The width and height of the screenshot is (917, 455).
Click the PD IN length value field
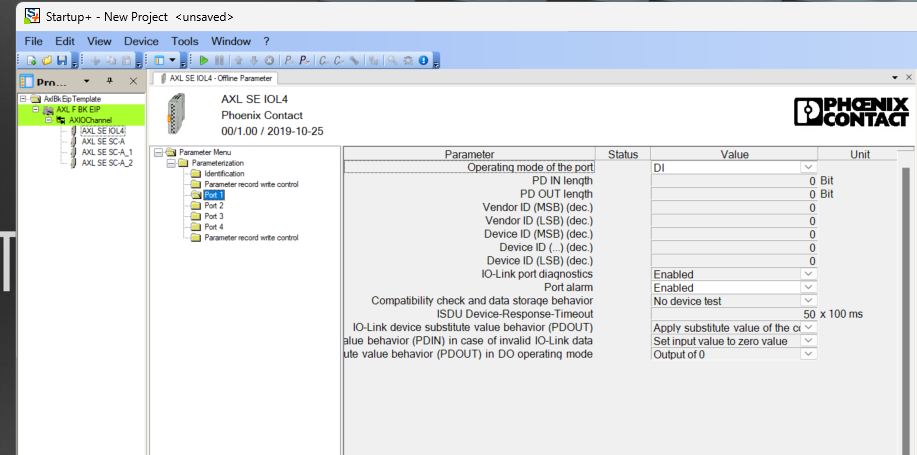734,181
